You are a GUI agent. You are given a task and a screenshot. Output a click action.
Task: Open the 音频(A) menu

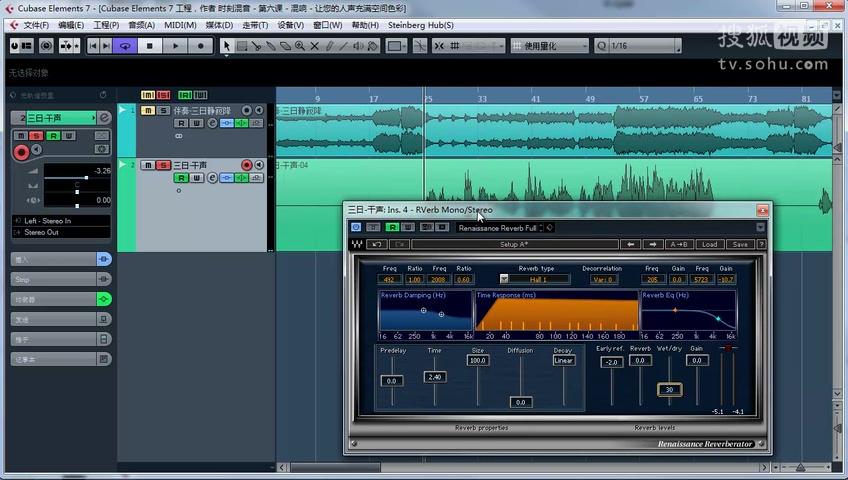click(142, 25)
